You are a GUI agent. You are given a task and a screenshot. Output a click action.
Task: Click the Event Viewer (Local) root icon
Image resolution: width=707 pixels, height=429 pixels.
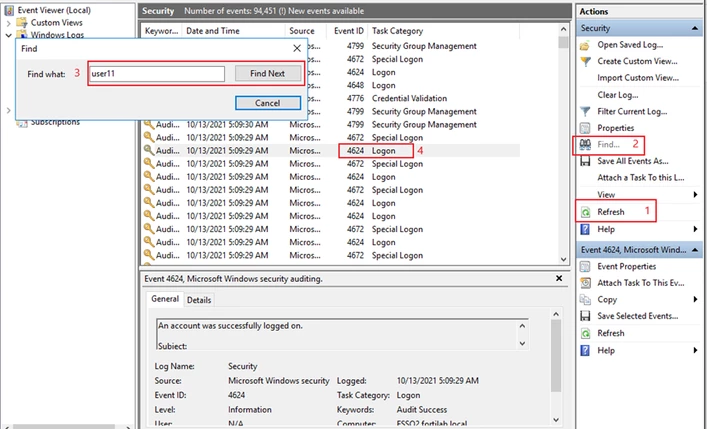(x=9, y=10)
